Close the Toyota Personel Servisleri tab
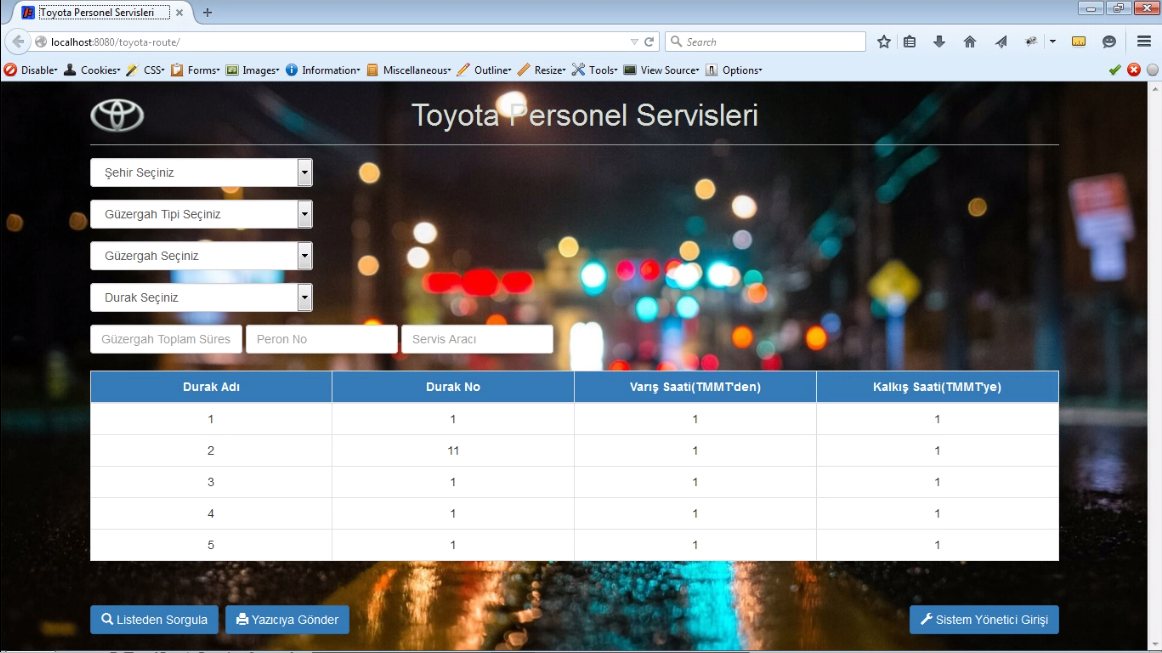 click(x=179, y=13)
